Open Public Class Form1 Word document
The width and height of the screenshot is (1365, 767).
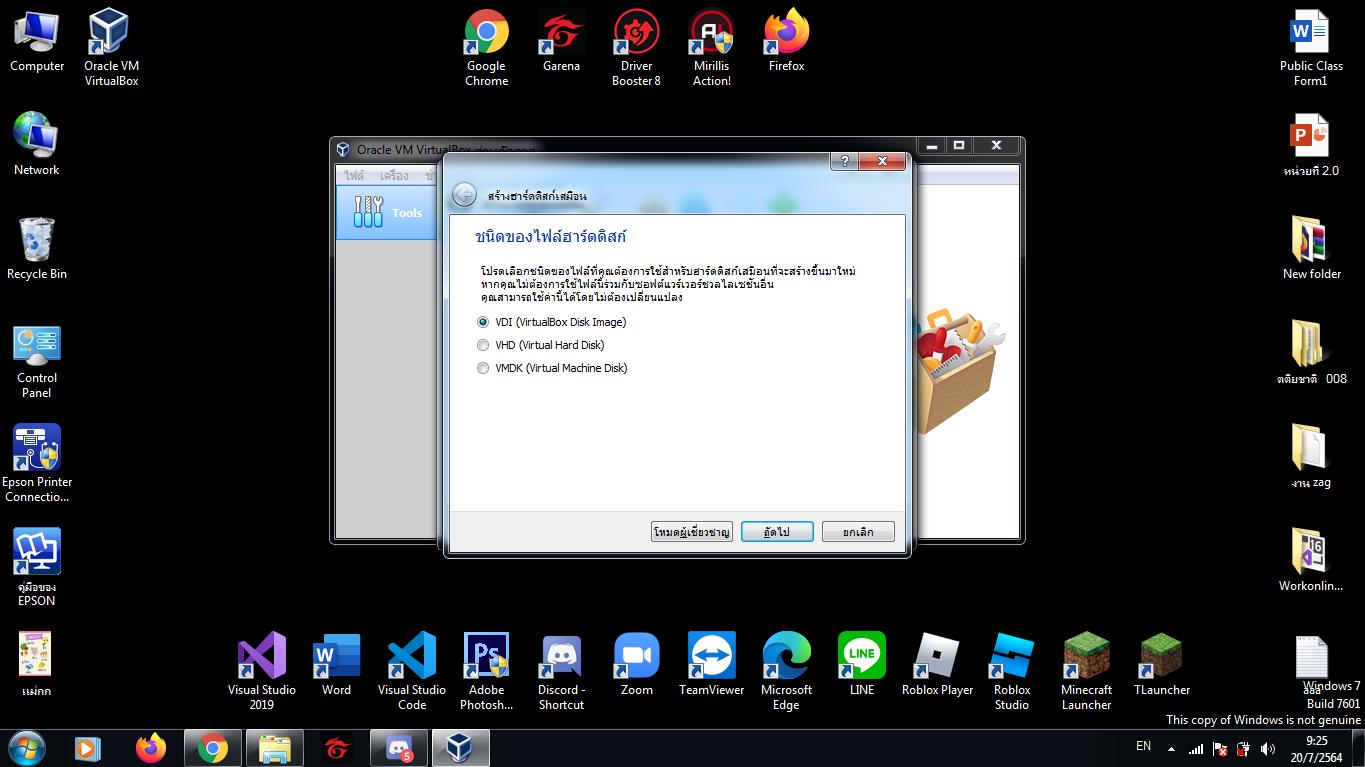click(x=1311, y=47)
